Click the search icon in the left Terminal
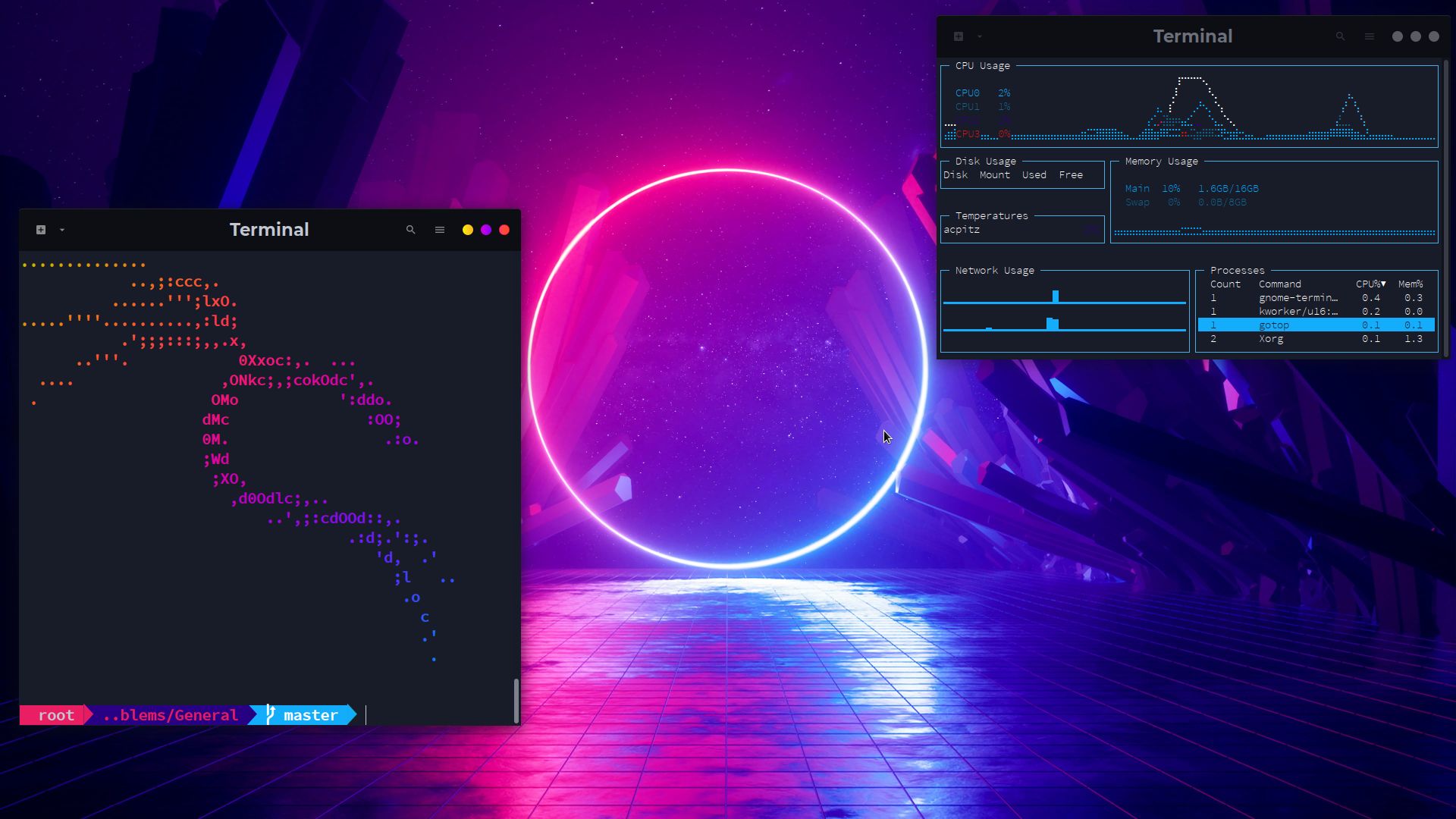 click(410, 230)
